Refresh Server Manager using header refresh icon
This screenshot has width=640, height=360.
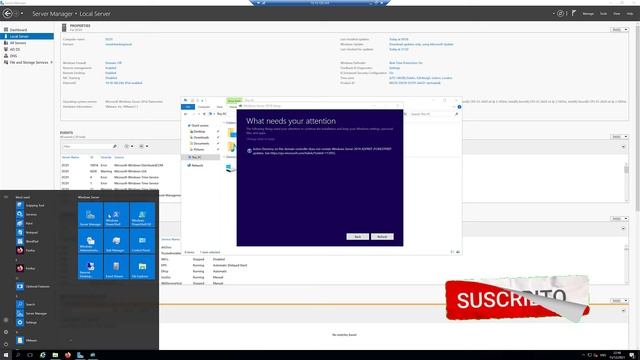coord(560,13)
